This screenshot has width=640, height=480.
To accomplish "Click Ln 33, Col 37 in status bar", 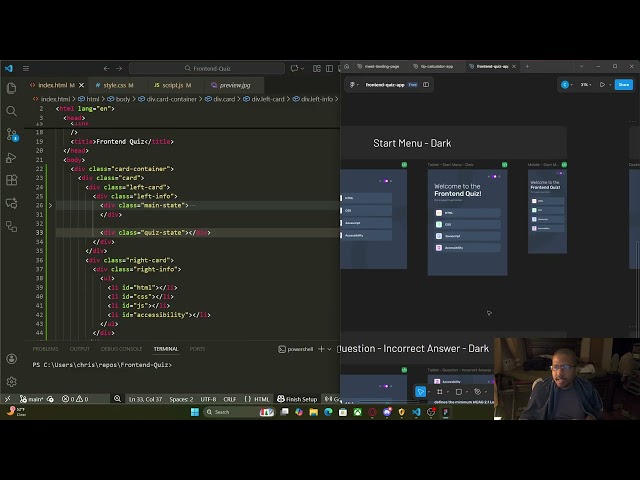I will 145,399.
